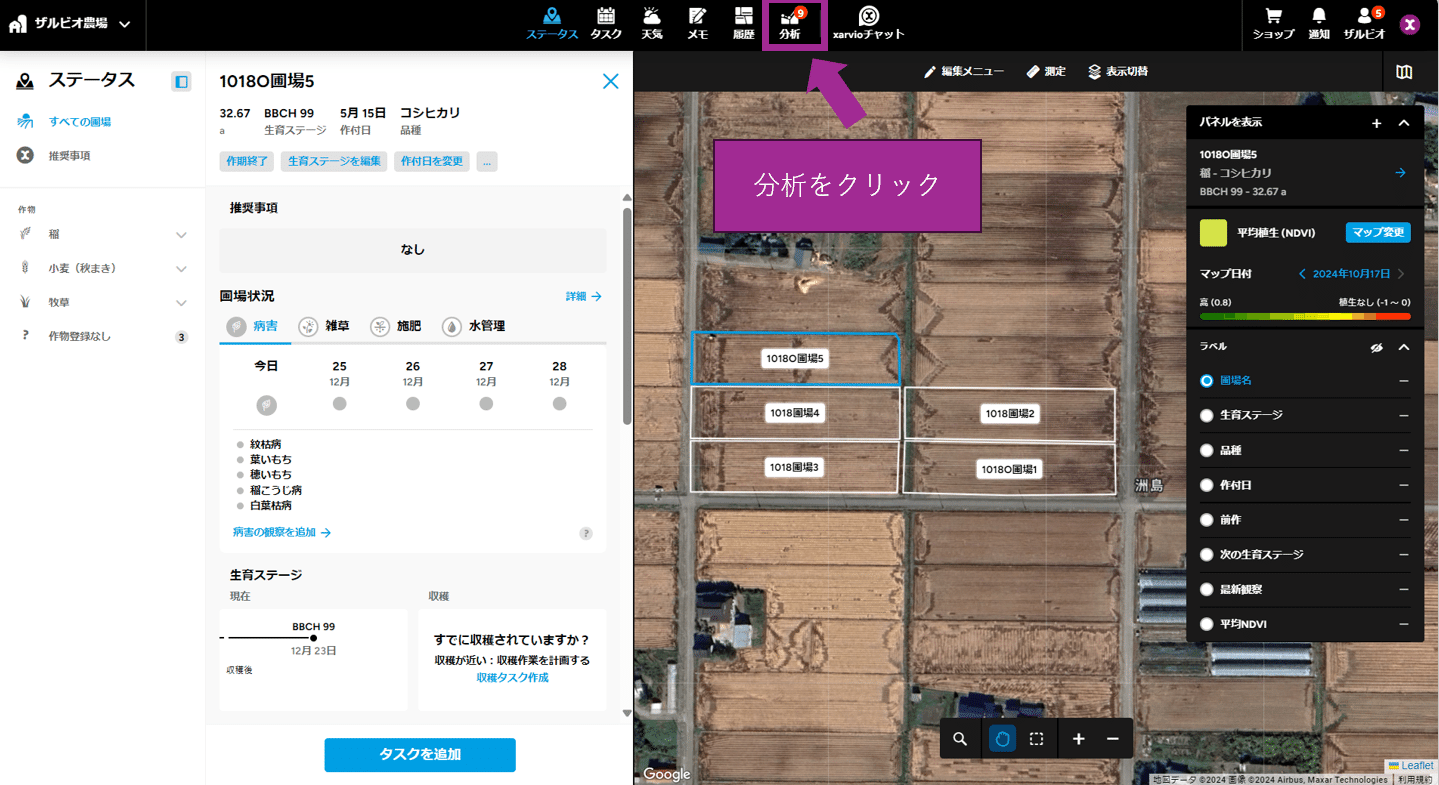
Task: Switch to the 病害 tab
Action: tap(252, 326)
